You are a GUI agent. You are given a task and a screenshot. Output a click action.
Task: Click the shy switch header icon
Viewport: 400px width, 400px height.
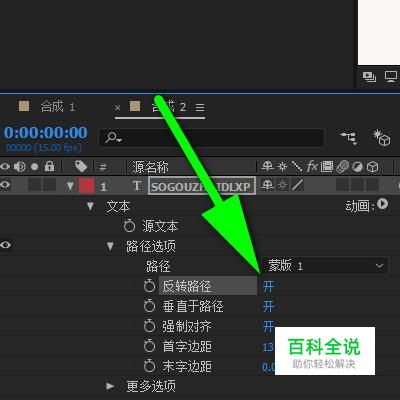[x=267, y=166]
